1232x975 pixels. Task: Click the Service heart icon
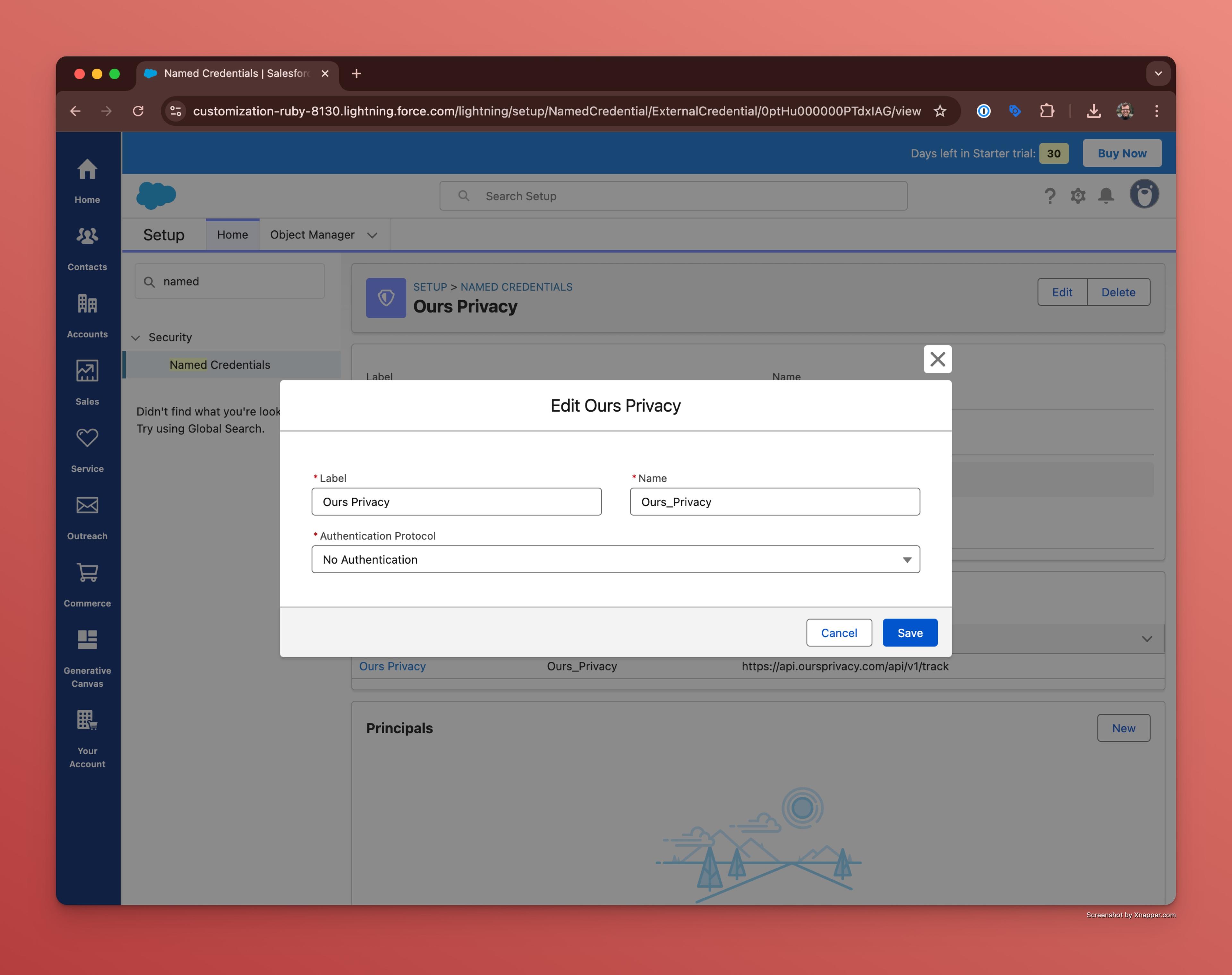[x=87, y=438]
